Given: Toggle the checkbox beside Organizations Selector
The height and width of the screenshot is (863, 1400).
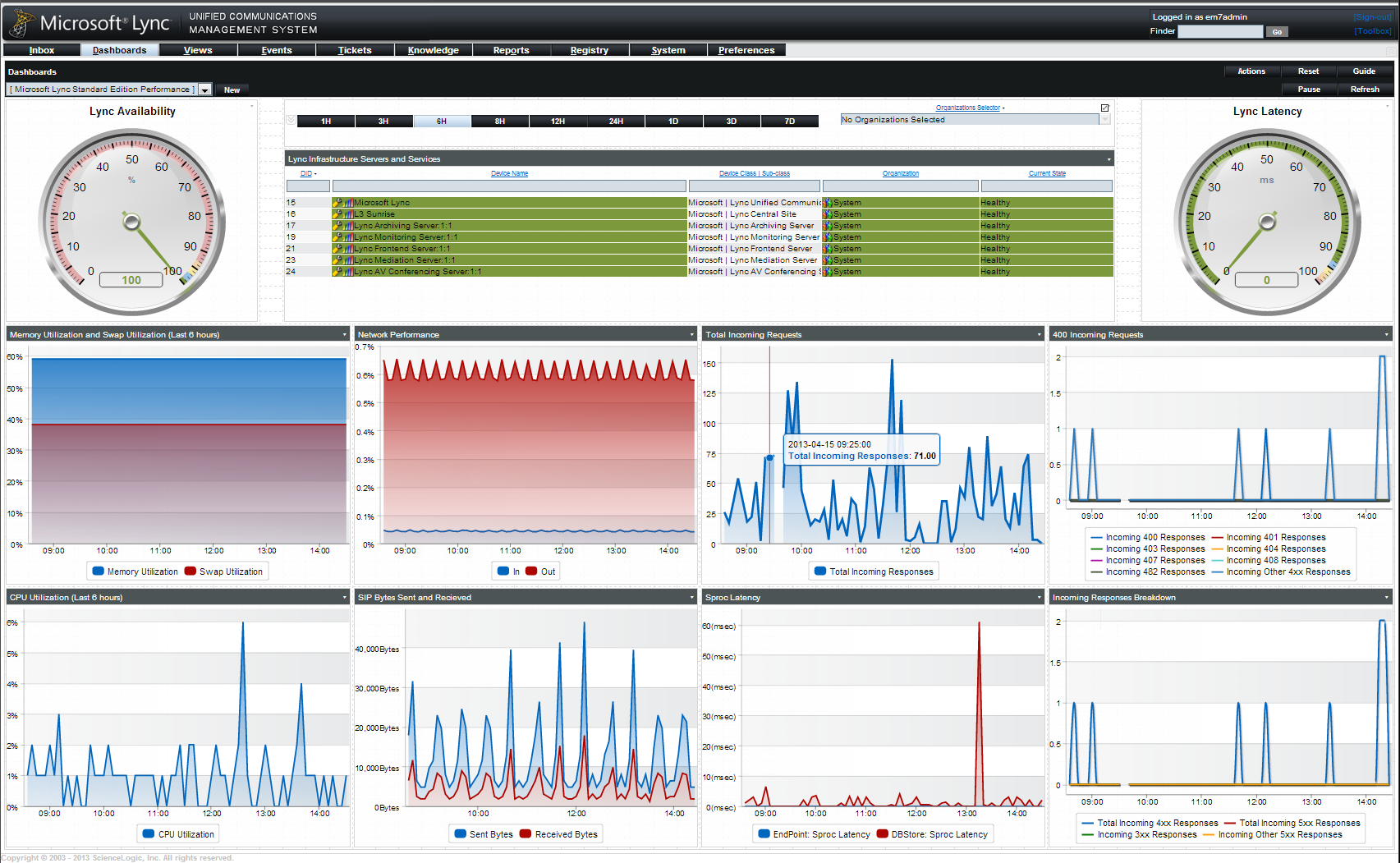Looking at the screenshot, I should 1104,108.
